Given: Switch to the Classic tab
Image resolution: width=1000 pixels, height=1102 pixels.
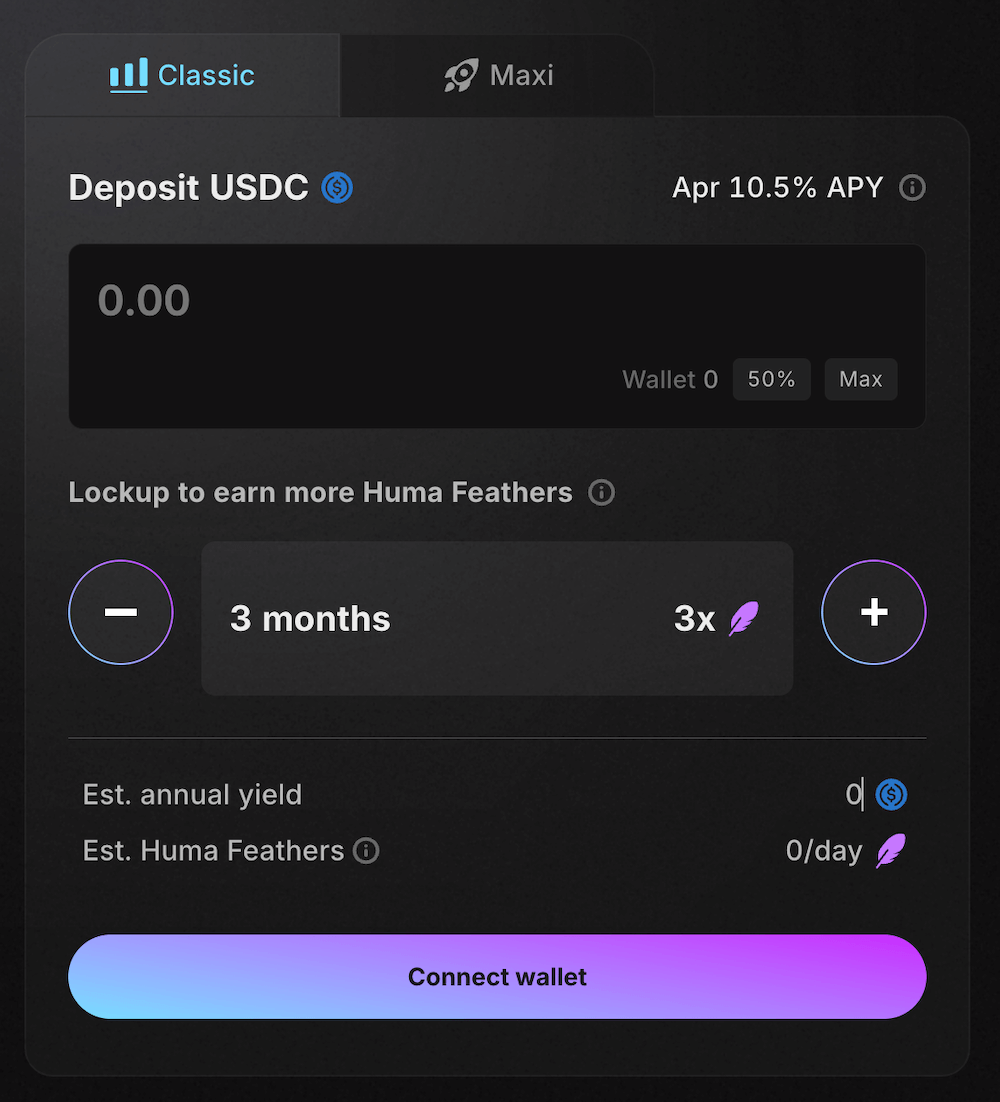Looking at the screenshot, I should click(x=183, y=76).
